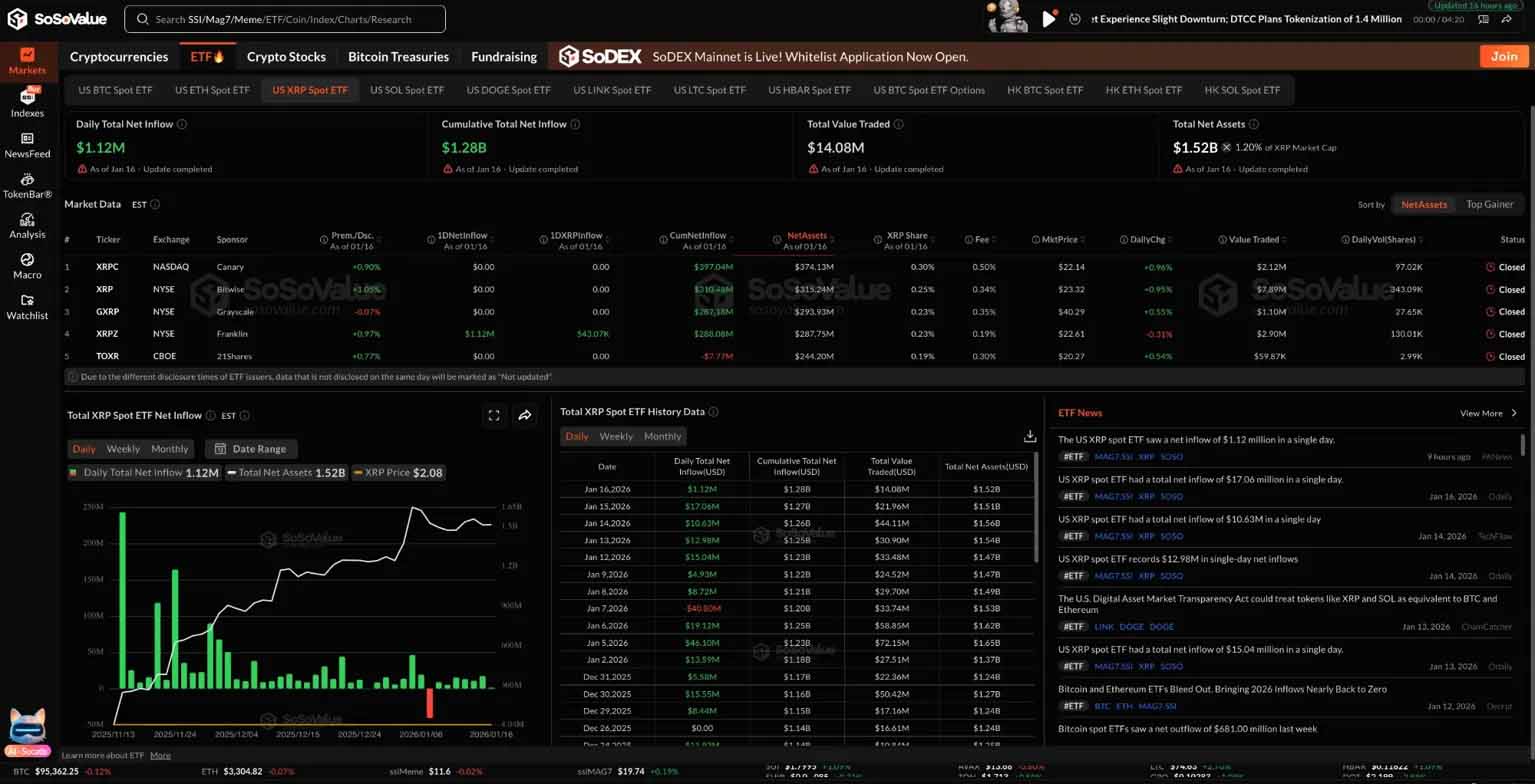
Task: Open news about $17.06 million net inflow
Action: (x=1200, y=479)
